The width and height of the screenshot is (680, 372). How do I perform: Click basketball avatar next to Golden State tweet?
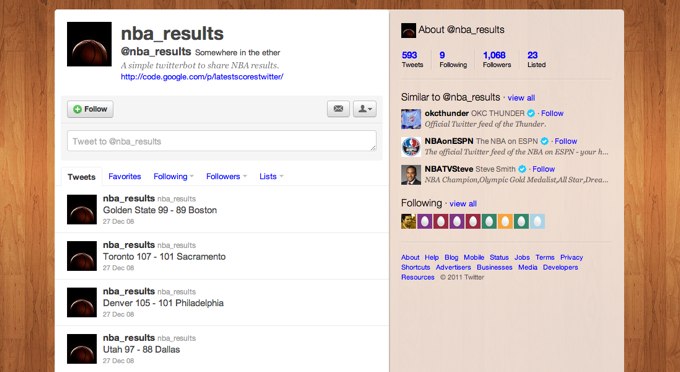pyautogui.click(x=82, y=209)
